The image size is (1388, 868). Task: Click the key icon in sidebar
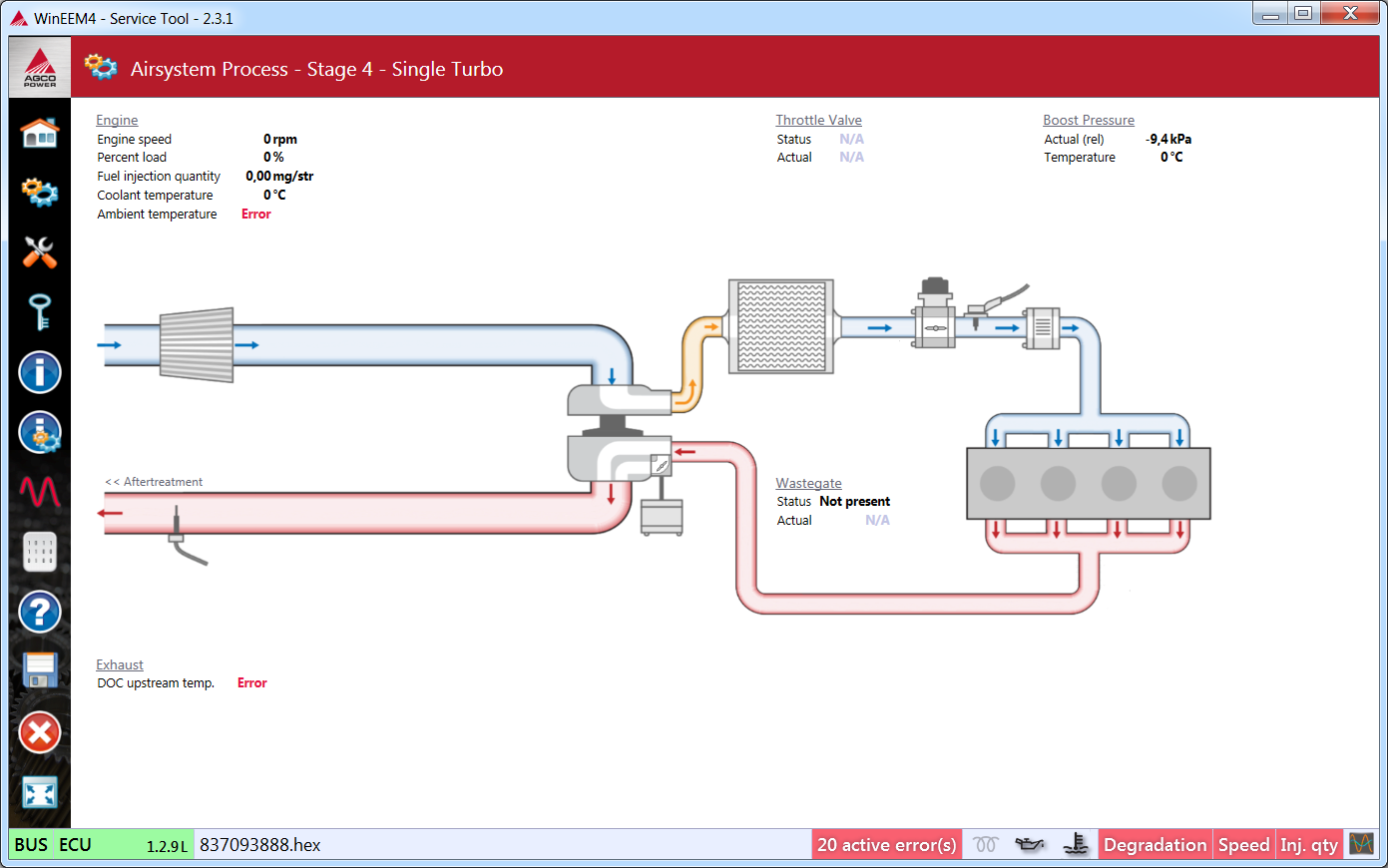pos(40,312)
